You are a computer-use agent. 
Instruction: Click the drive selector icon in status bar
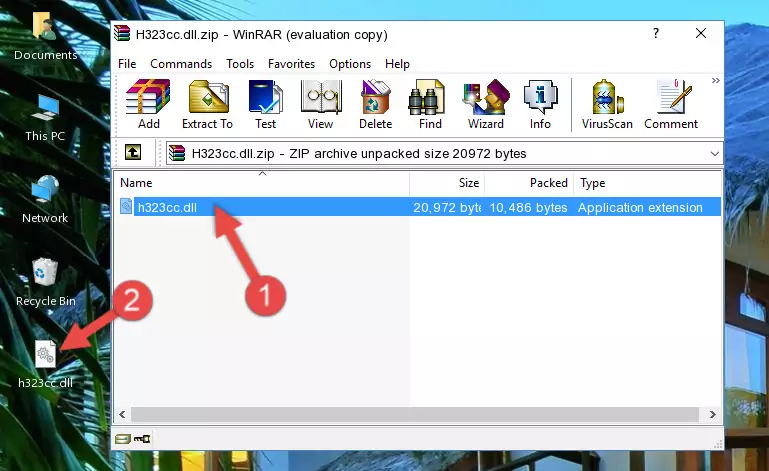point(123,439)
